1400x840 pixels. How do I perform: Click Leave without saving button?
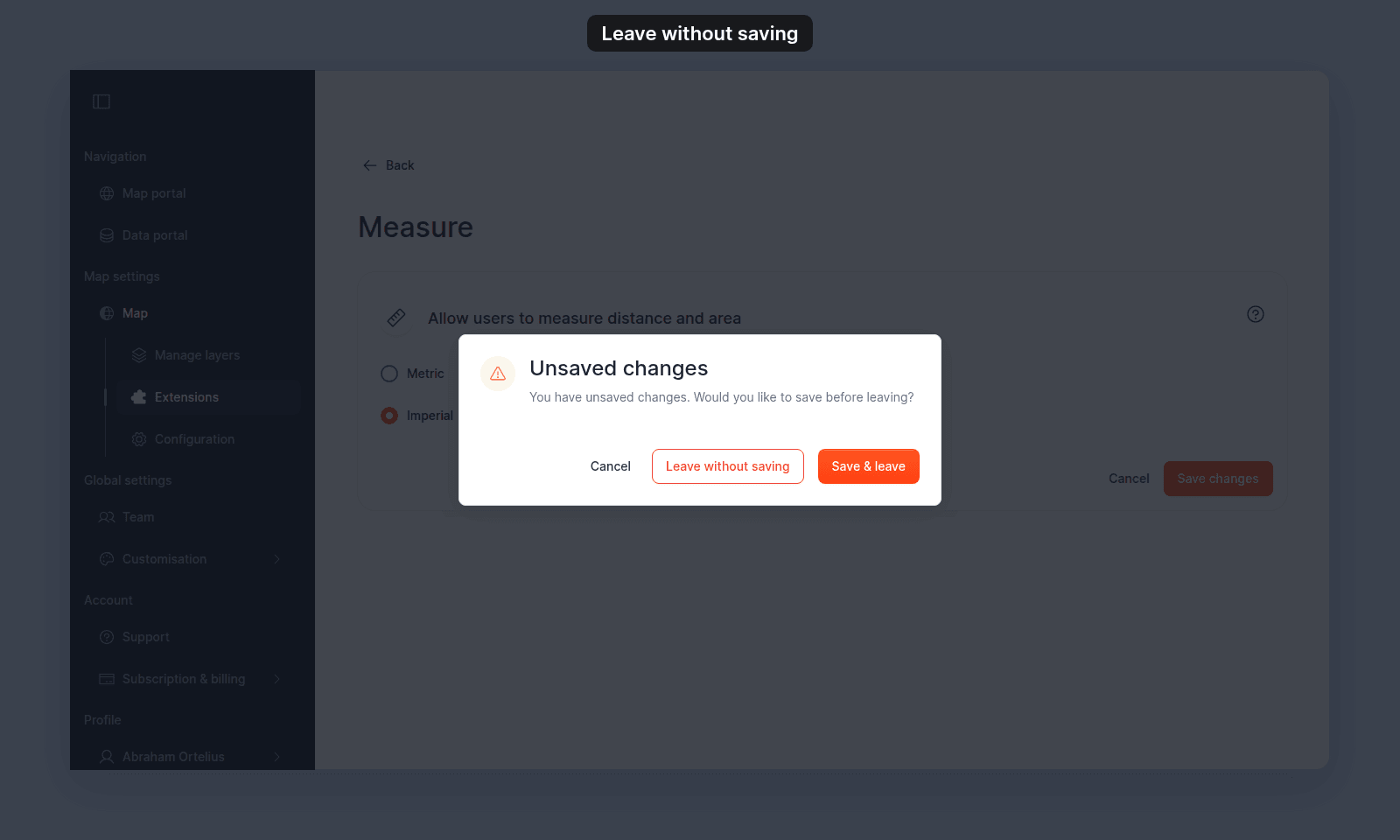point(728,466)
